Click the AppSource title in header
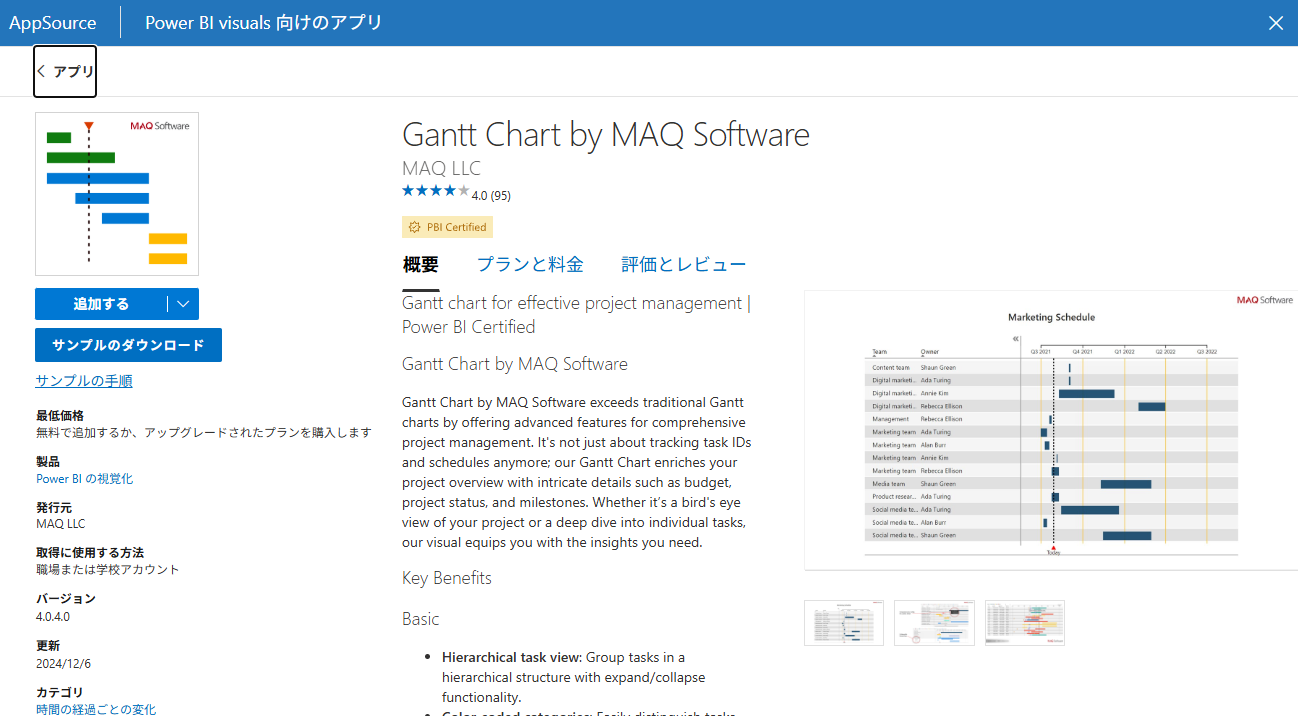 [53, 23]
